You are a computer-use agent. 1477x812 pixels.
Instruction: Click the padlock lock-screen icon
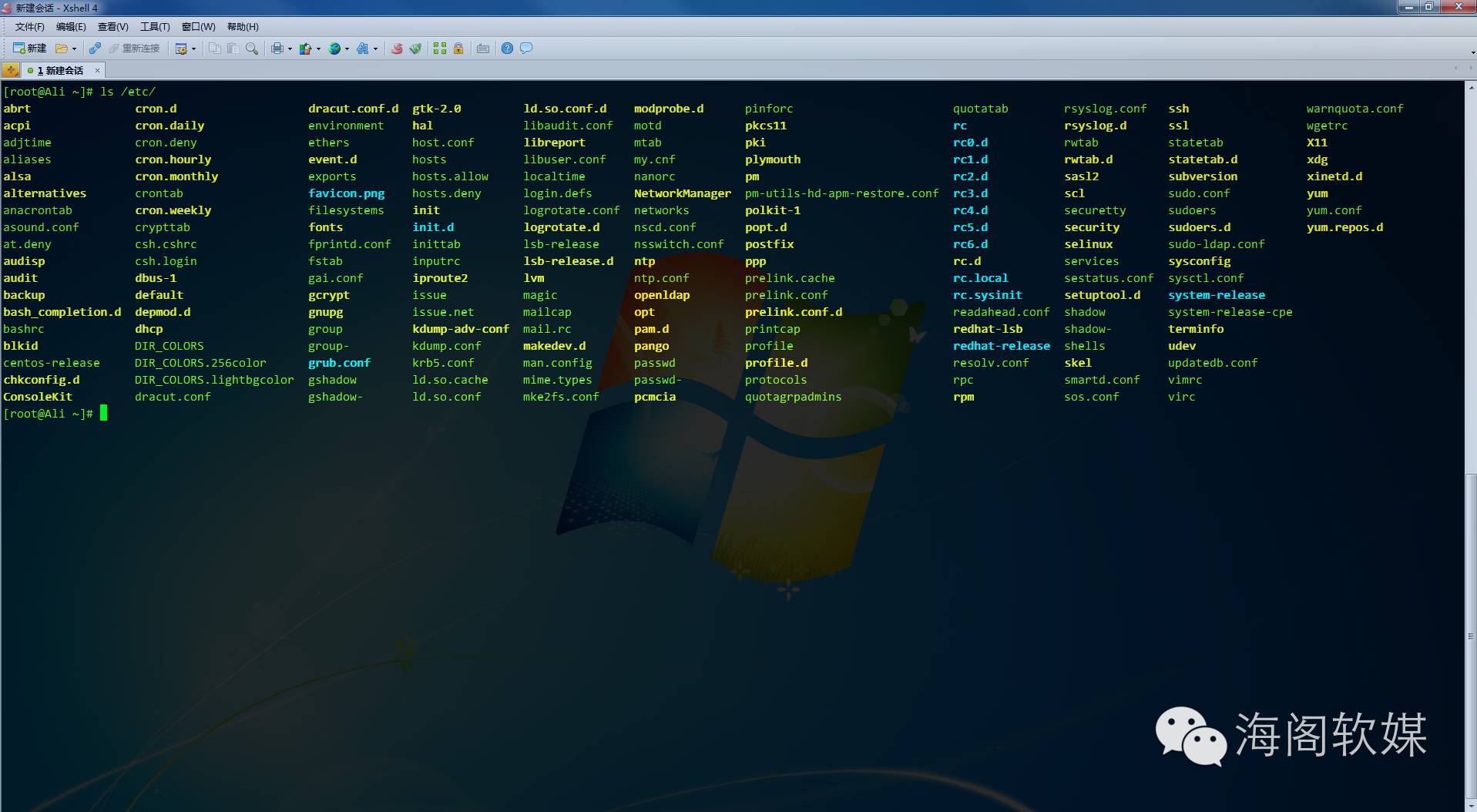pyautogui.click(x=458, y=49)
